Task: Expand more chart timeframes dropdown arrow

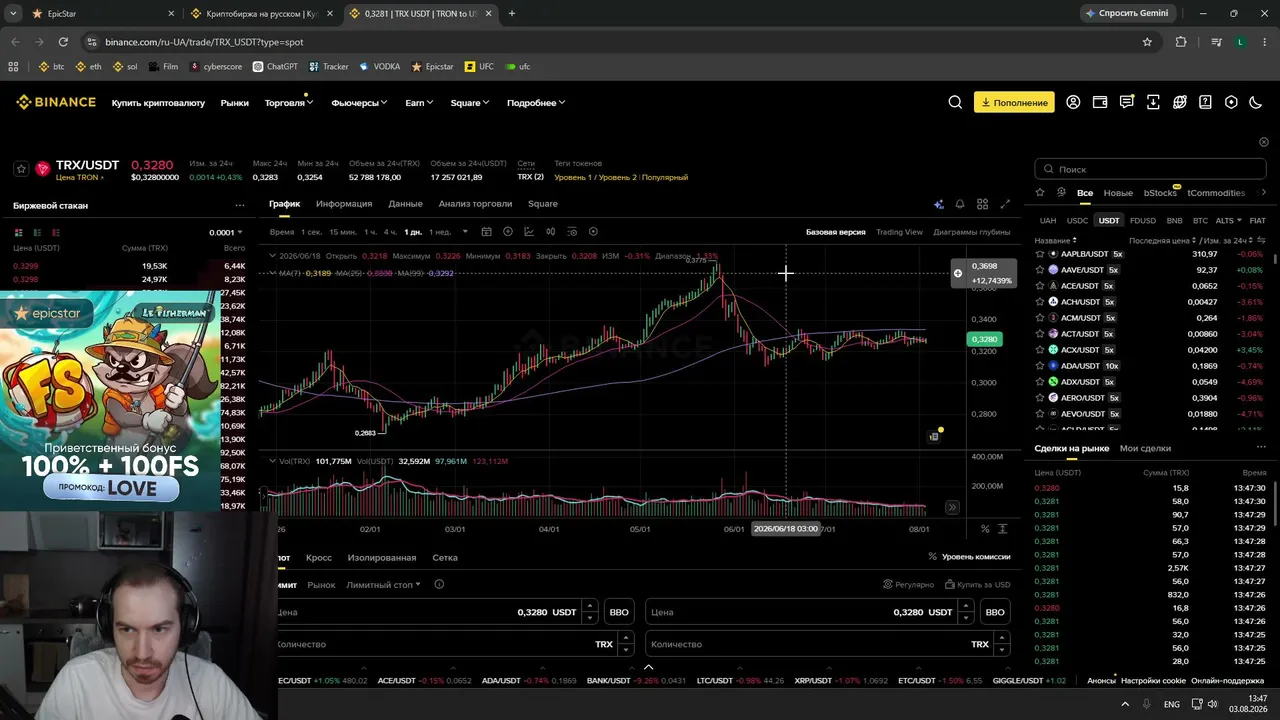Action: click(465, 232)
